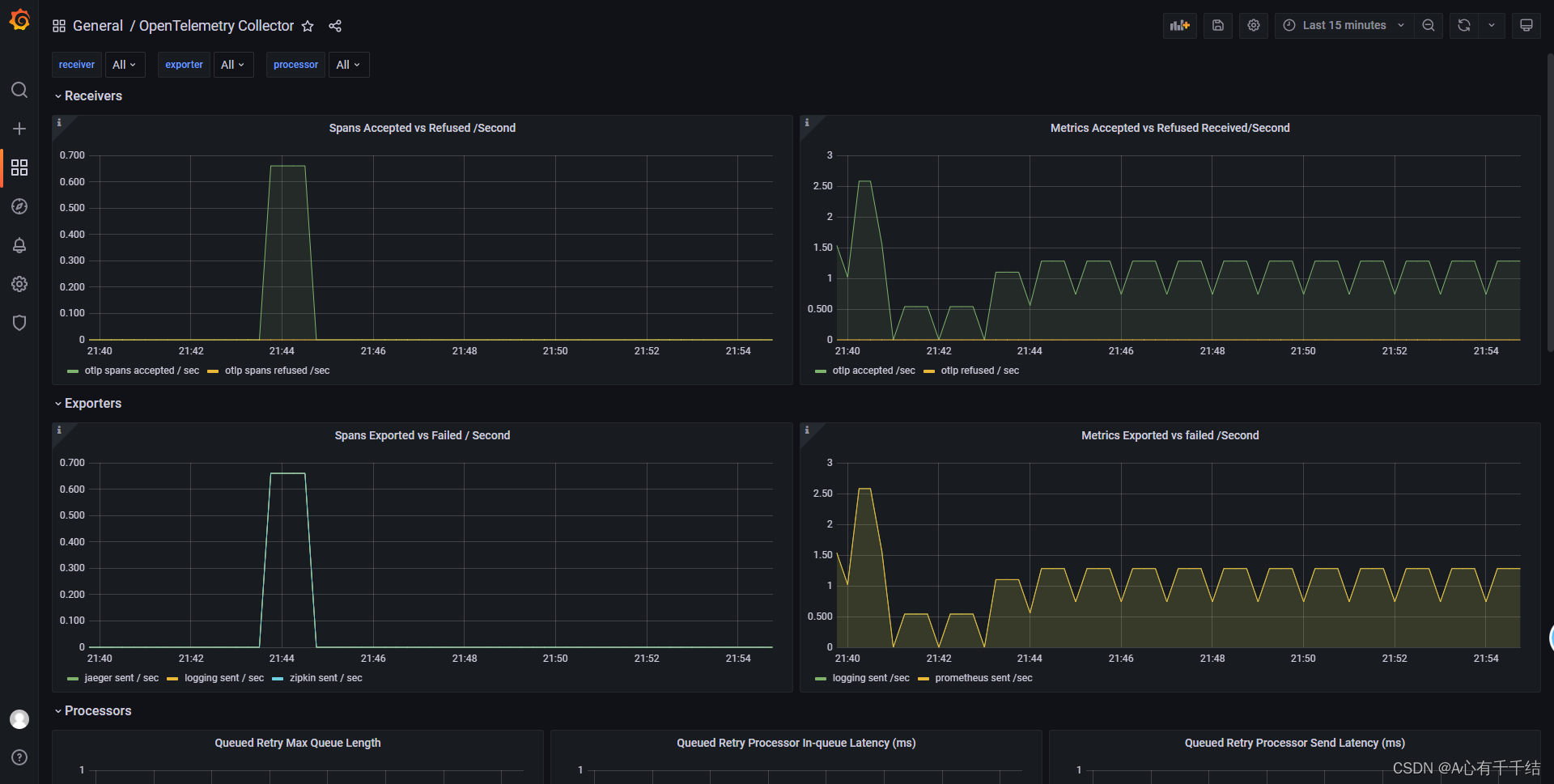This screenshot has width=1554, height=784.
Task: Open the Last 15 minutes time picker
Action: click(x=1344, y=26)
